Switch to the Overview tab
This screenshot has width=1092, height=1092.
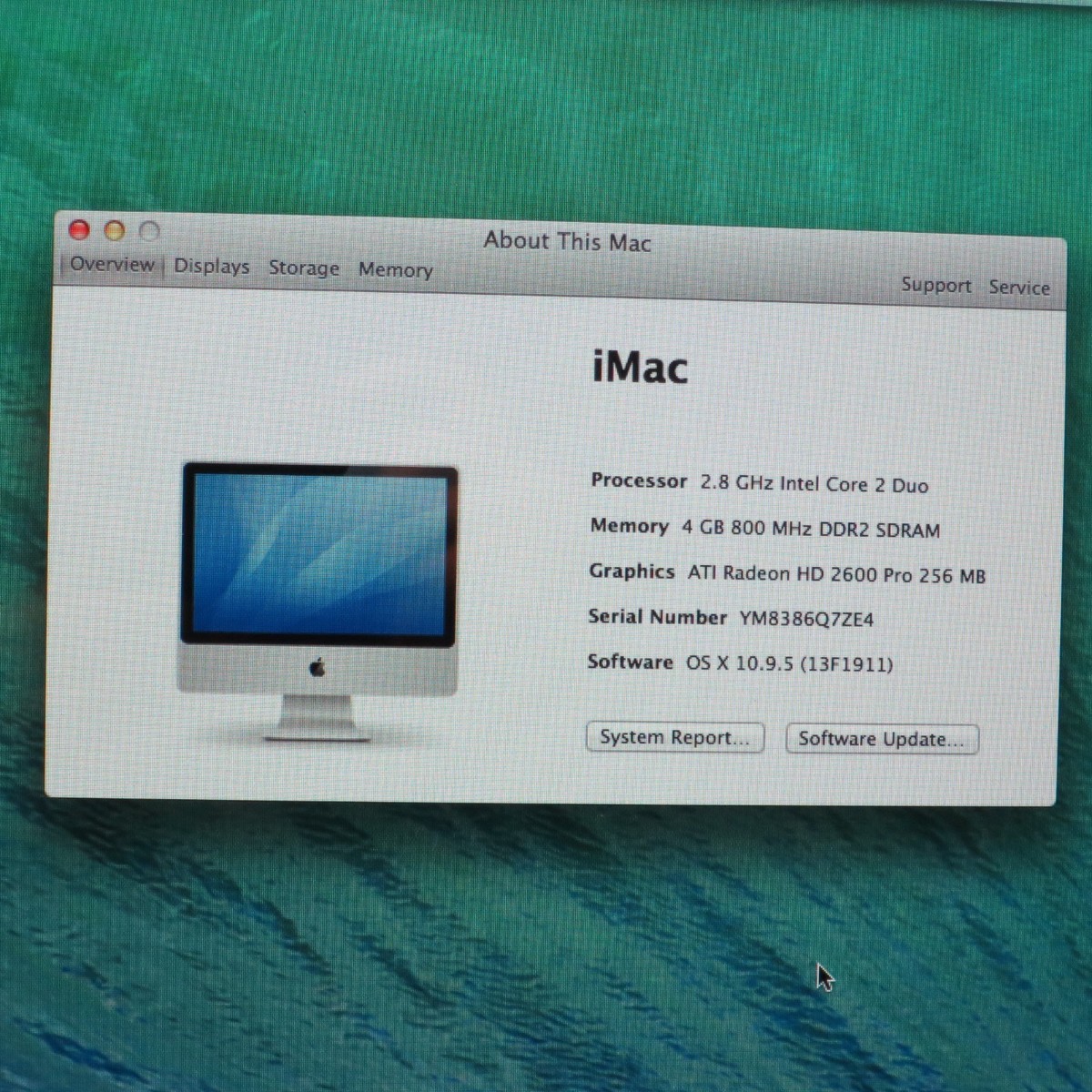point(112,265)
